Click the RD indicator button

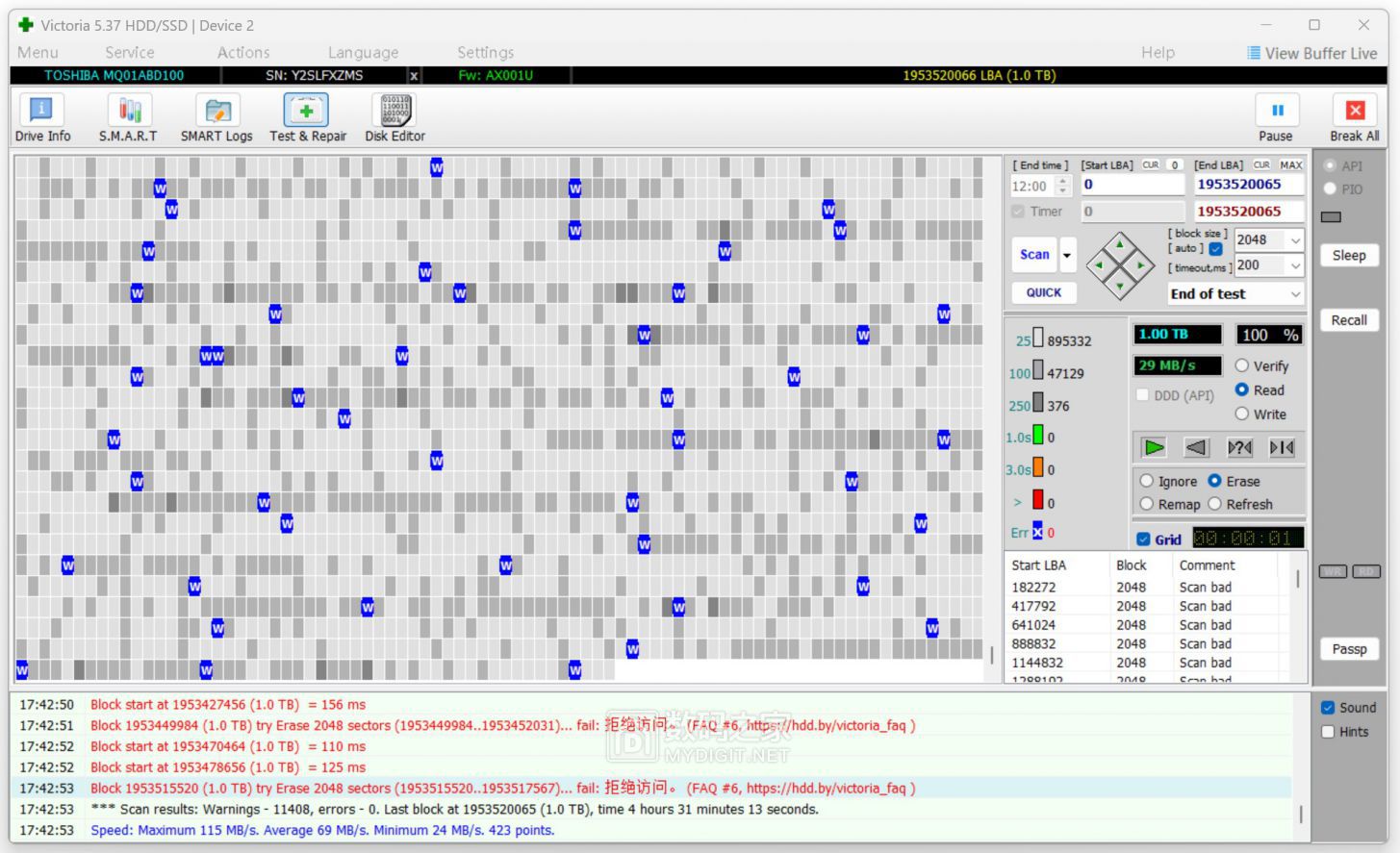[x=1366, y=571]
